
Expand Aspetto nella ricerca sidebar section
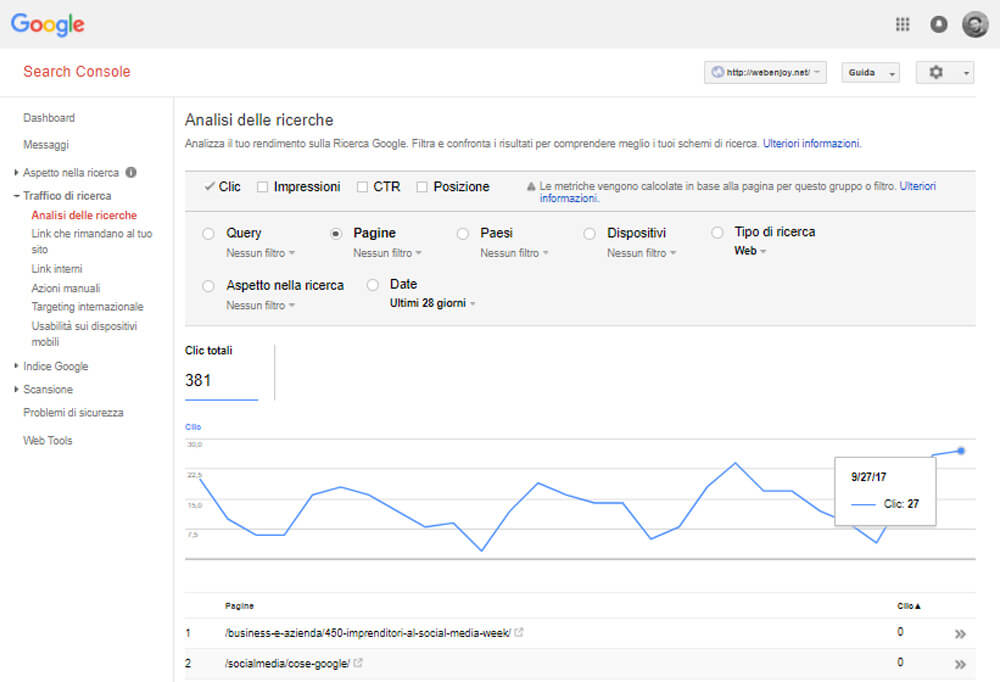tap(16, 172)
